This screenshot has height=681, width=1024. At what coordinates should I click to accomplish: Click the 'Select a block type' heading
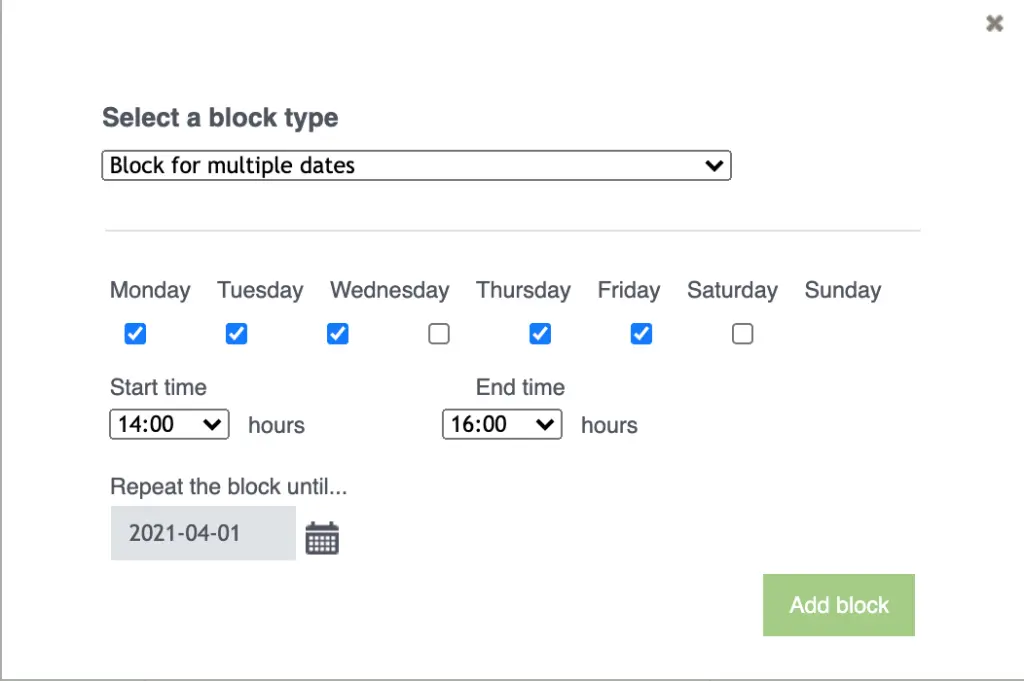pos(220,118)
